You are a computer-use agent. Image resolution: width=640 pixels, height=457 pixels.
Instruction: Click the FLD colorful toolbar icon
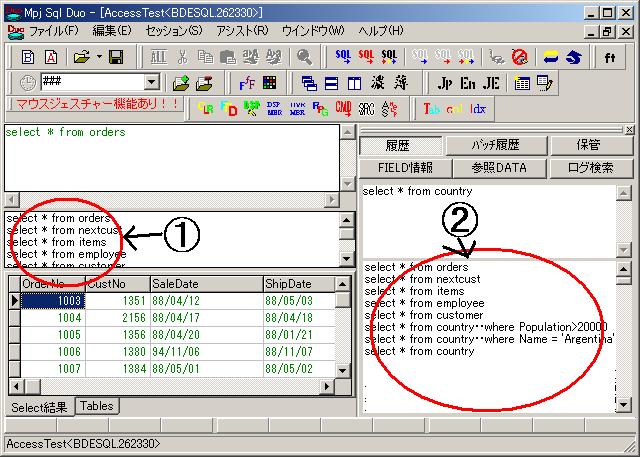click(229, 109)
